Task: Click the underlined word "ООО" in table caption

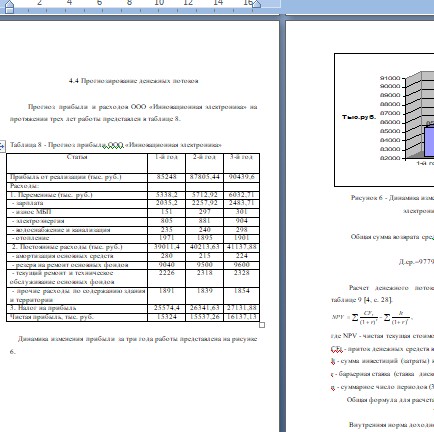Action: pos(116,145)
